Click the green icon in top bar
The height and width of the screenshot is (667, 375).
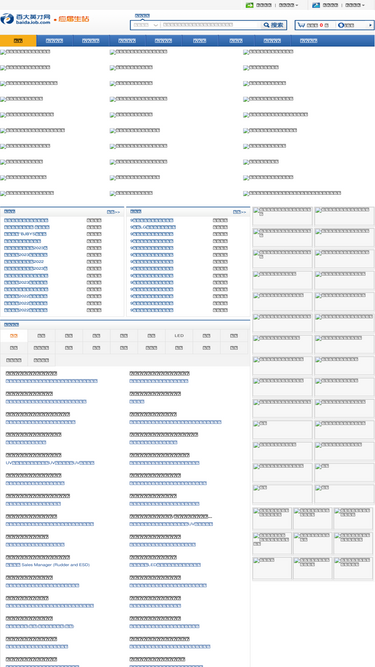[x=250, y=5]
